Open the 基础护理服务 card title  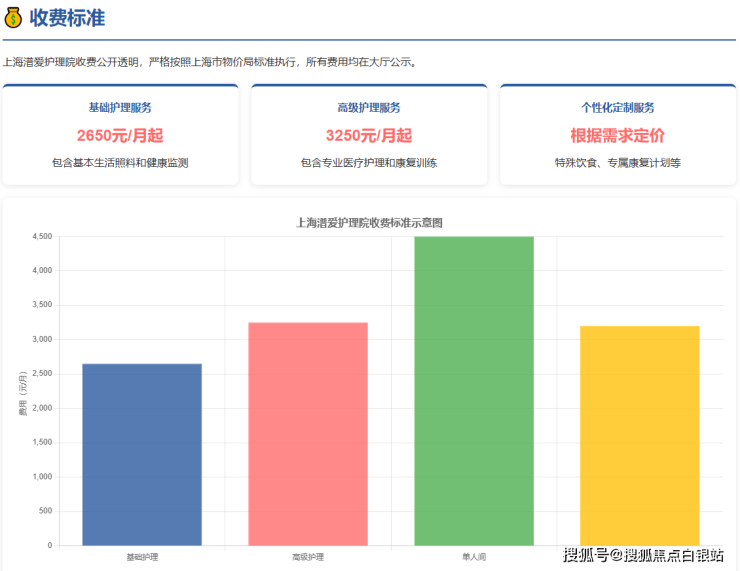pos(120,108)
